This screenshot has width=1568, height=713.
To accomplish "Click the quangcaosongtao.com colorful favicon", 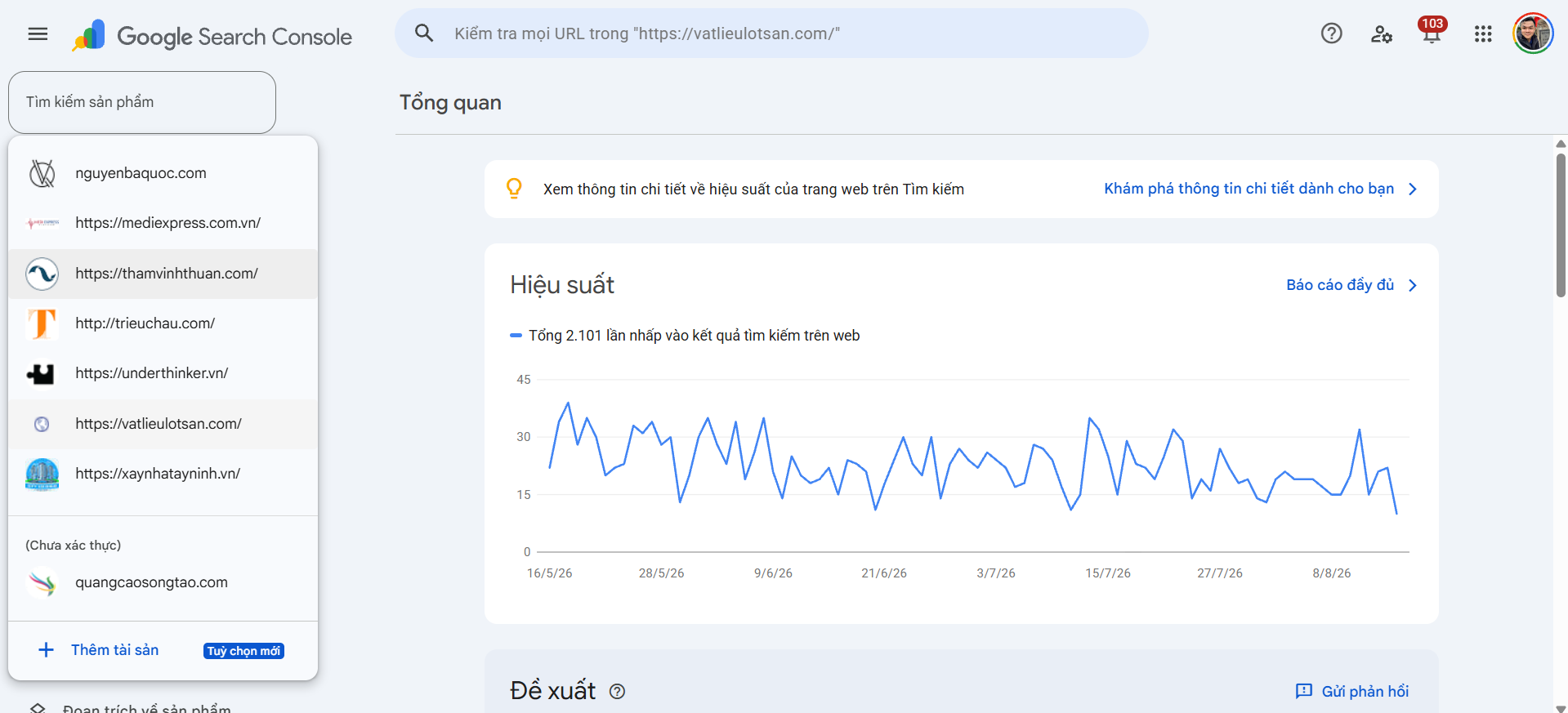I will (42, 582).
